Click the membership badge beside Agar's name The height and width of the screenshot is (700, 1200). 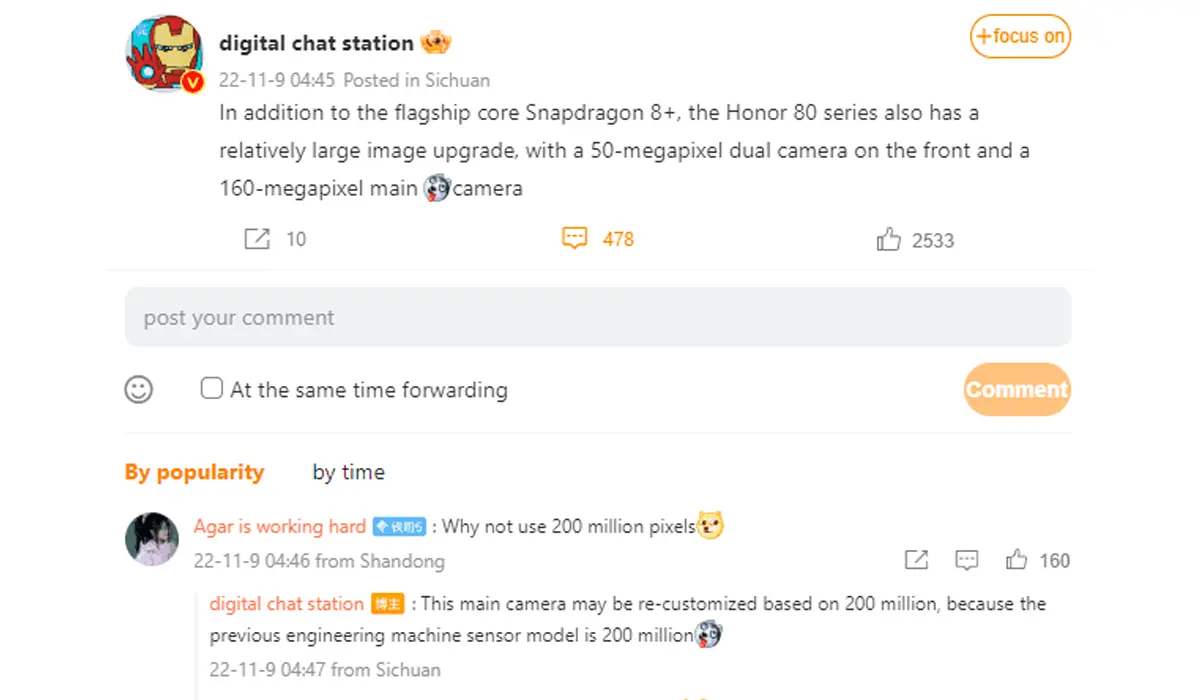397,525
